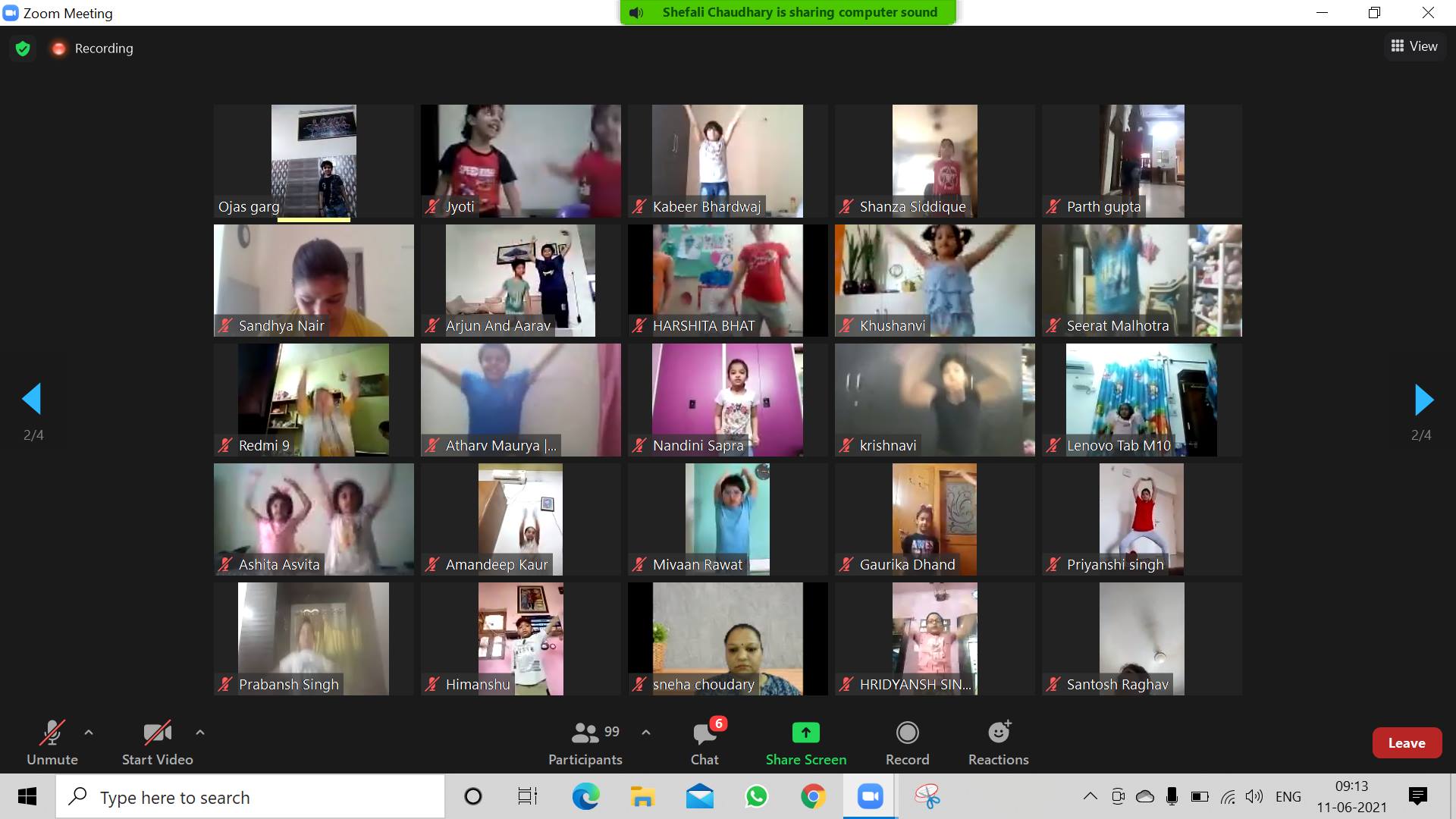Select Lenovo Tab M10 video tile
Viewport: 1456px width, 819px height.
1142,400
